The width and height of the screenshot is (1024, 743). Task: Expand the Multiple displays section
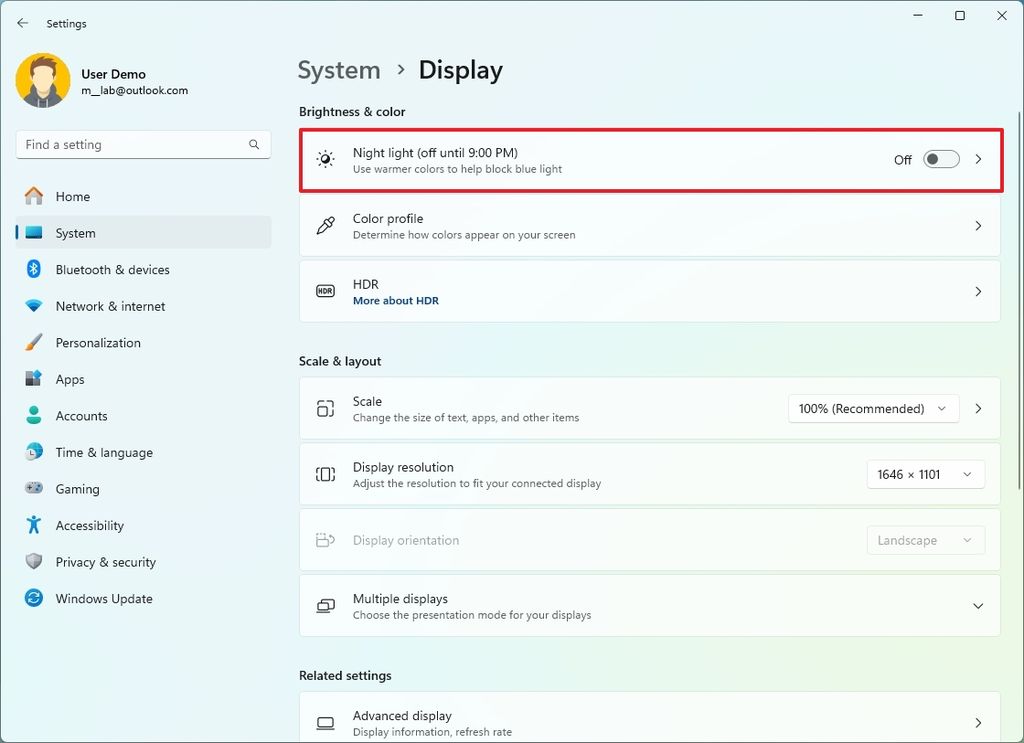pyautogui.click(x=978, y=606)
